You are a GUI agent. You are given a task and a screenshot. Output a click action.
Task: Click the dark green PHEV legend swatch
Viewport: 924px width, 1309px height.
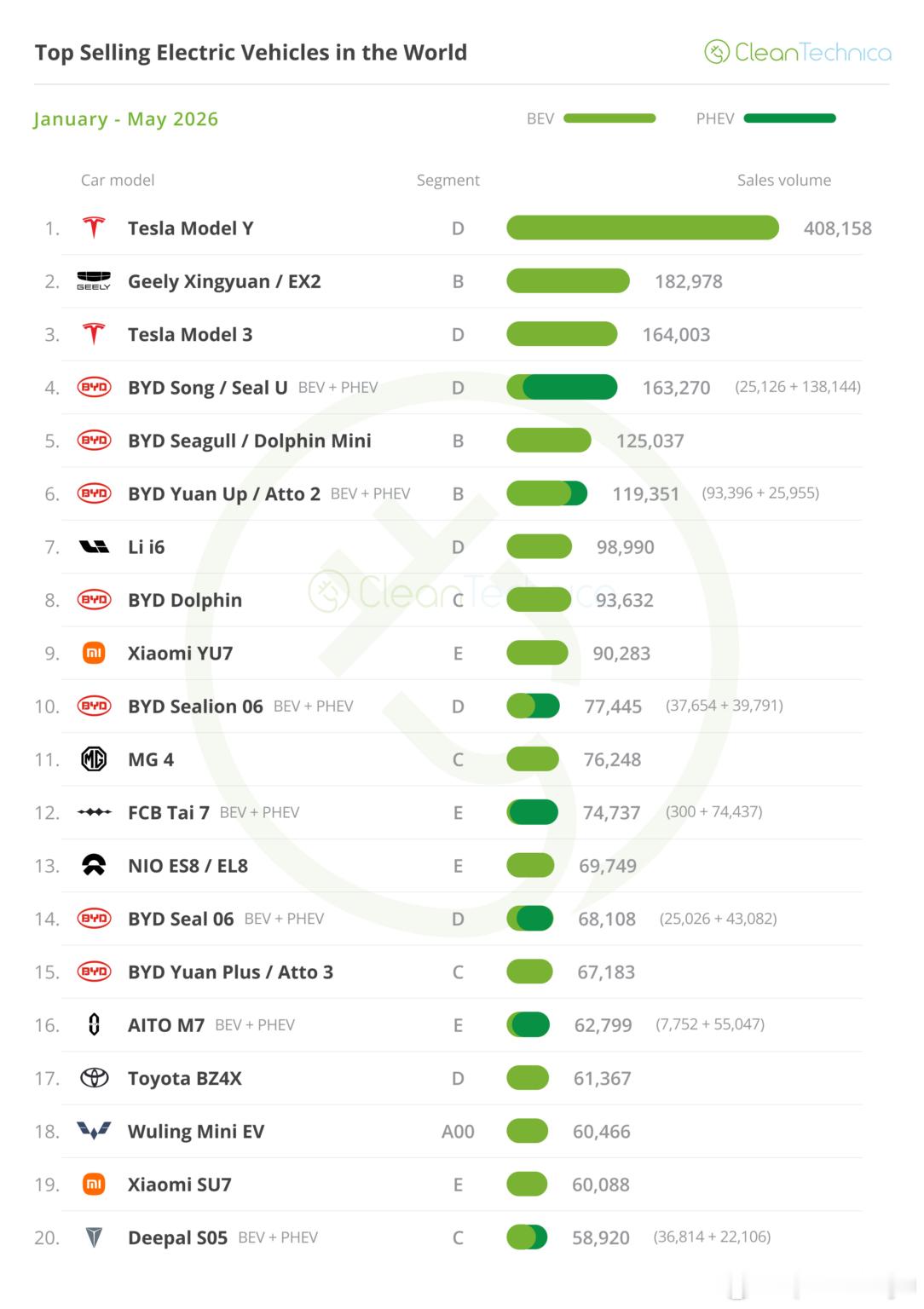[789, 118]
